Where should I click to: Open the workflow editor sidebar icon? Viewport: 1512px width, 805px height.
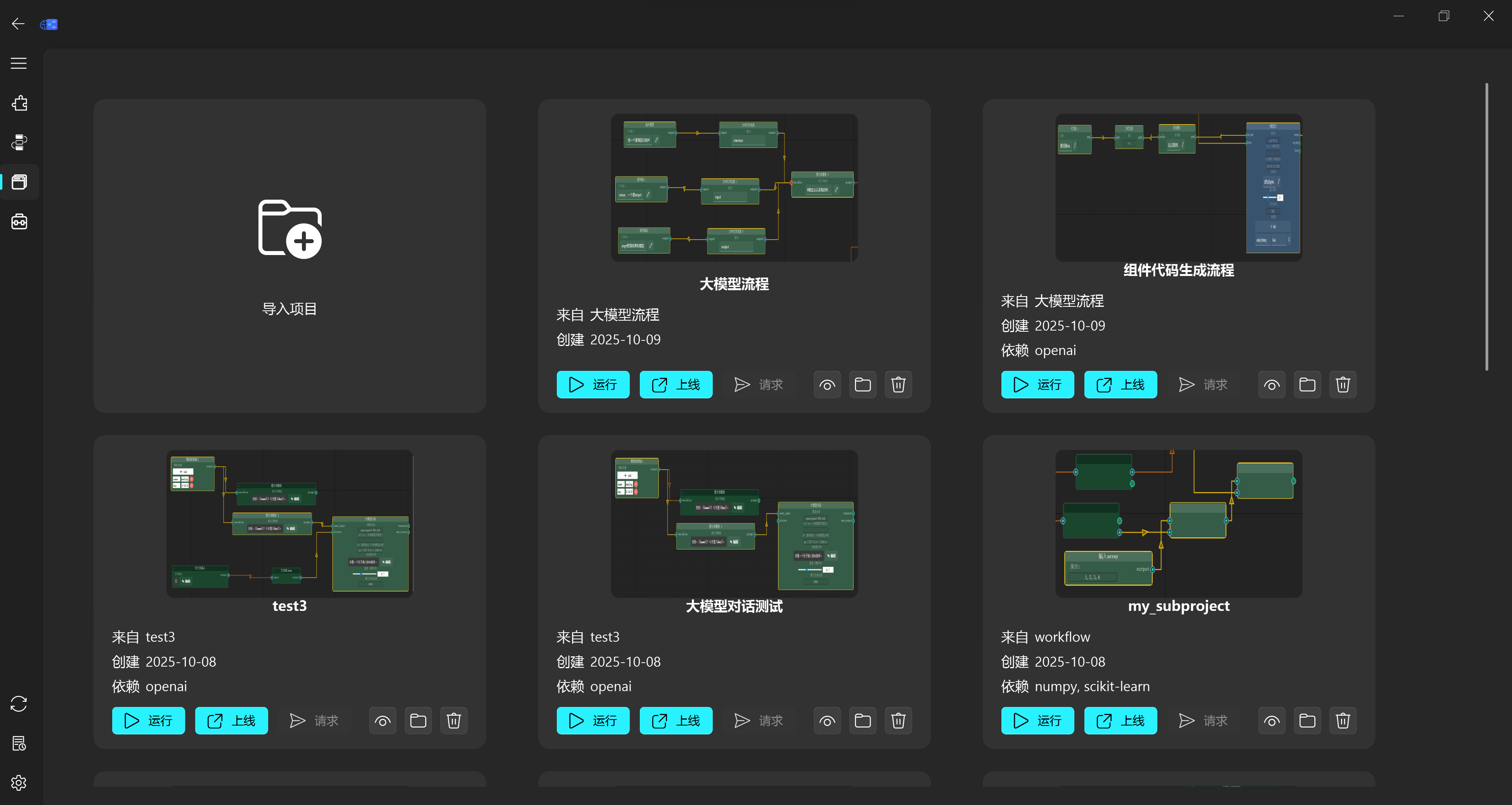[x=19, y=143]
